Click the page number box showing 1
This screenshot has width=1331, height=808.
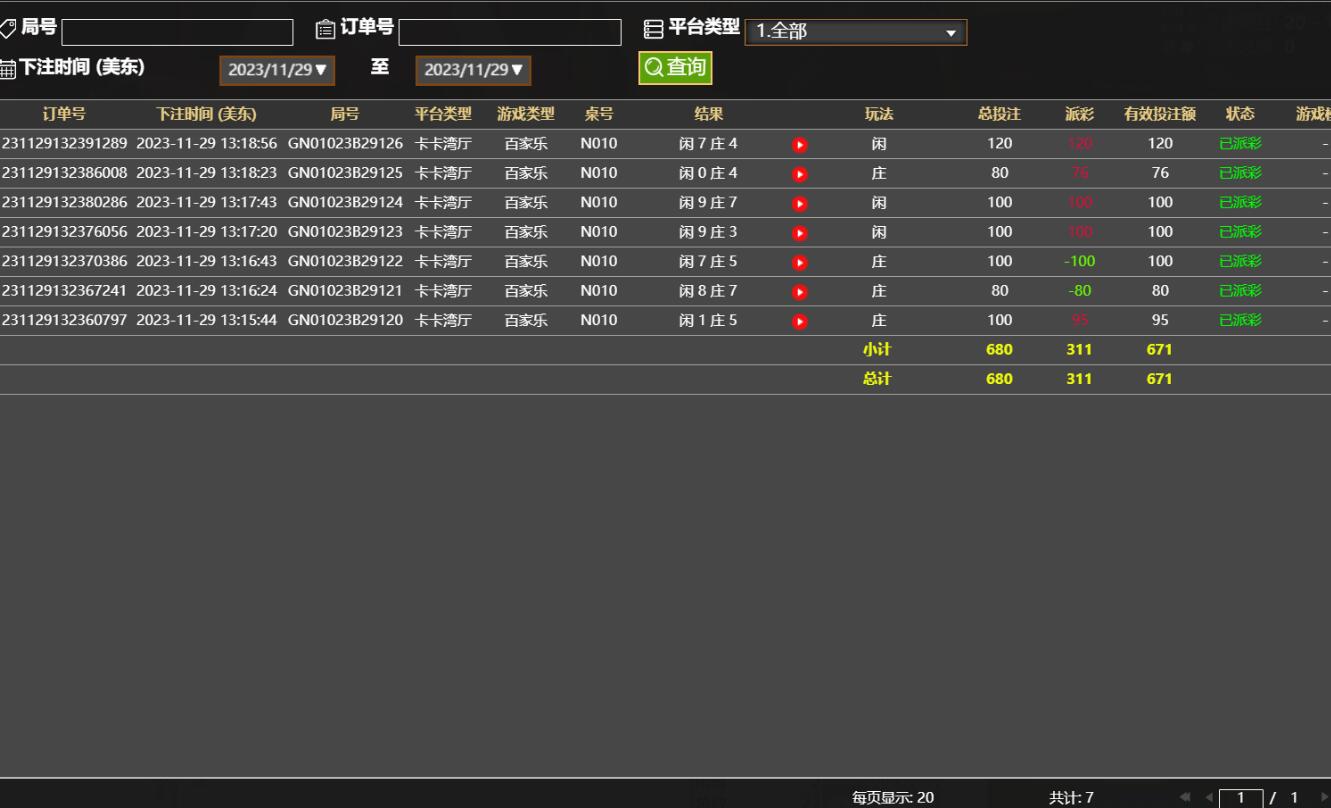(1241, 797)
